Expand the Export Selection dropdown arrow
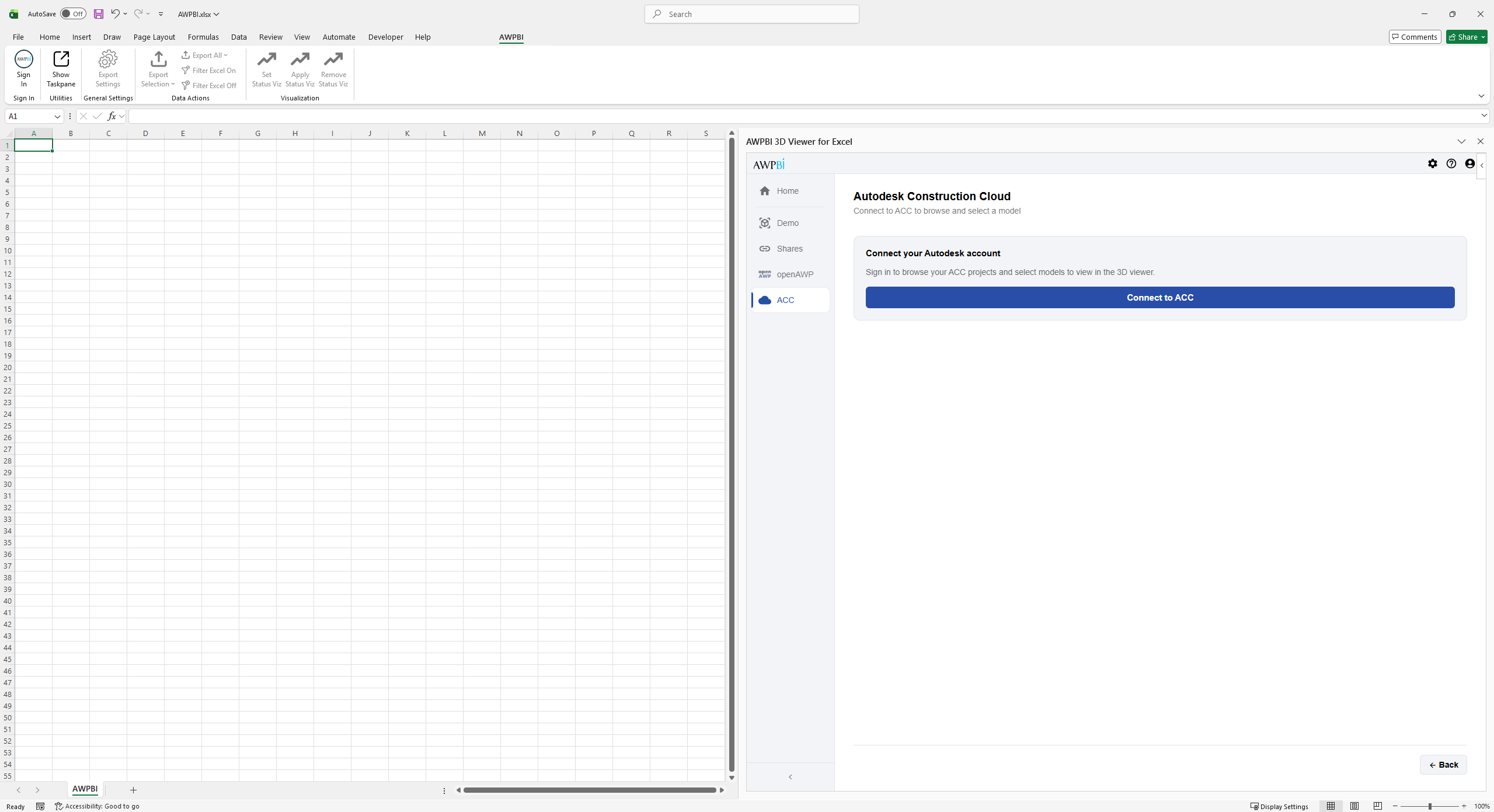 (x=173, y=84)
